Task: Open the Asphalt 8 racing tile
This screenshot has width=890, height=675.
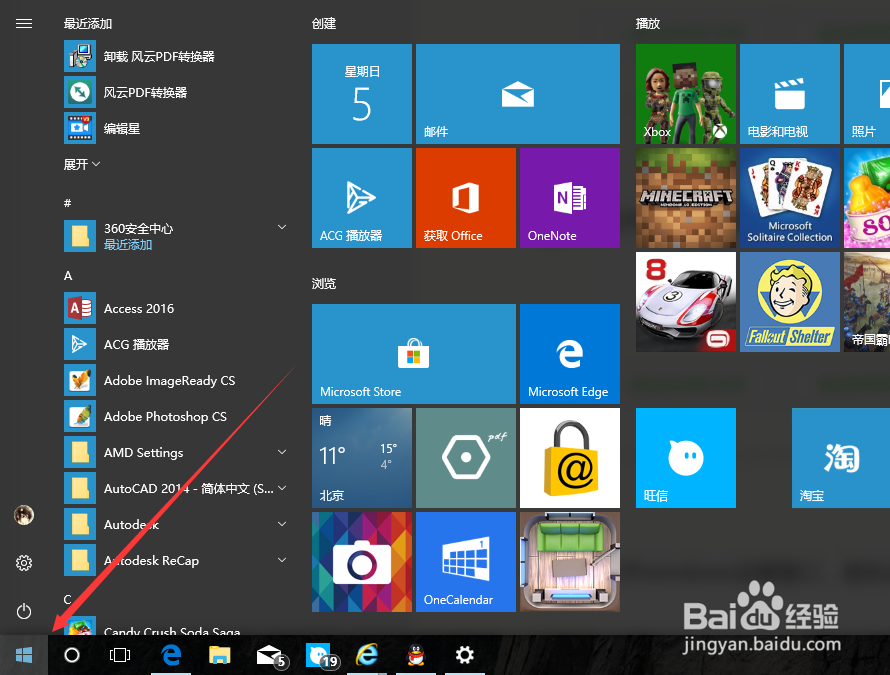Action: click(x=686, y=301)
